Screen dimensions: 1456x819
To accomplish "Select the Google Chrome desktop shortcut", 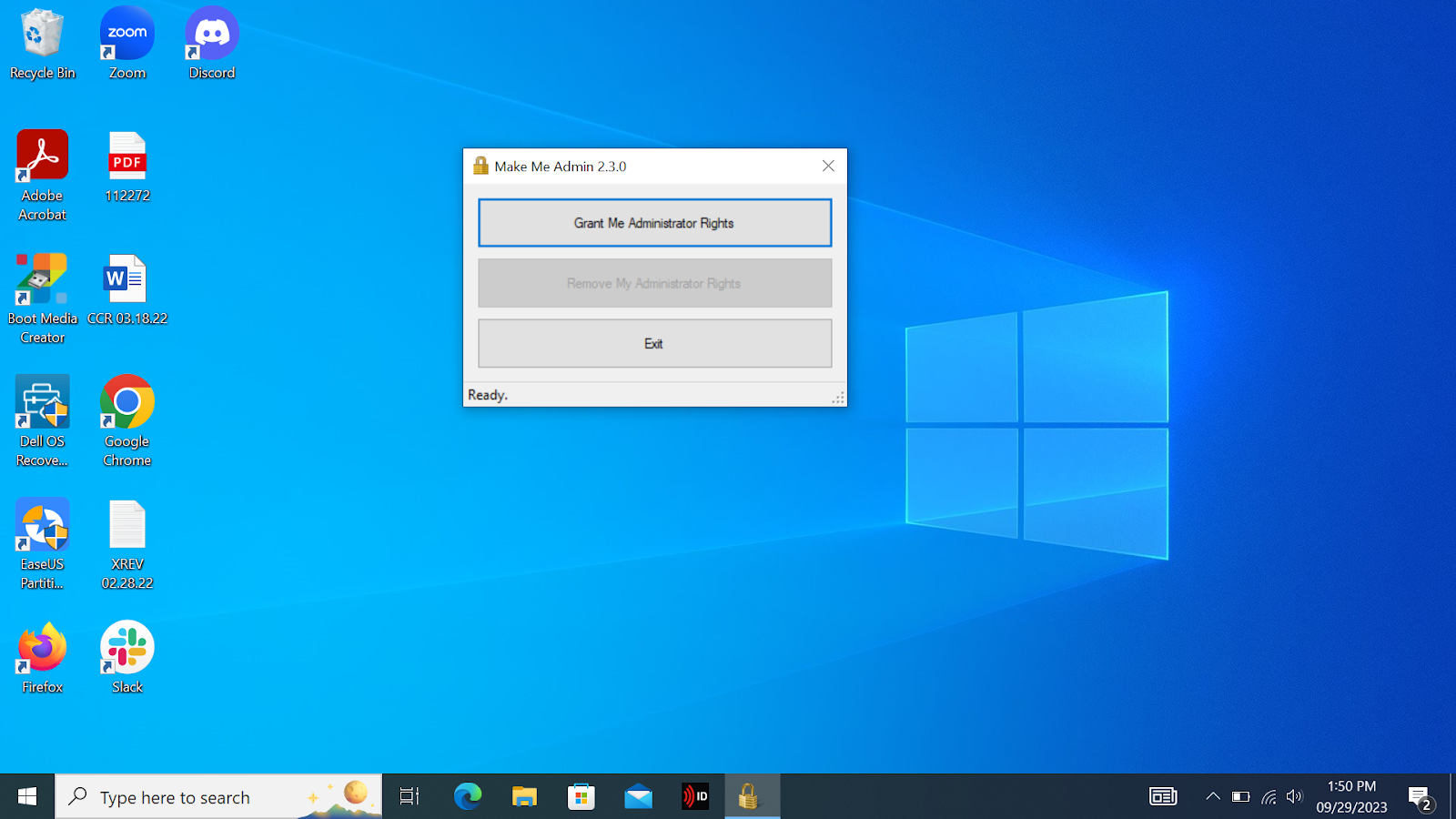I will [x=127, y=420].
